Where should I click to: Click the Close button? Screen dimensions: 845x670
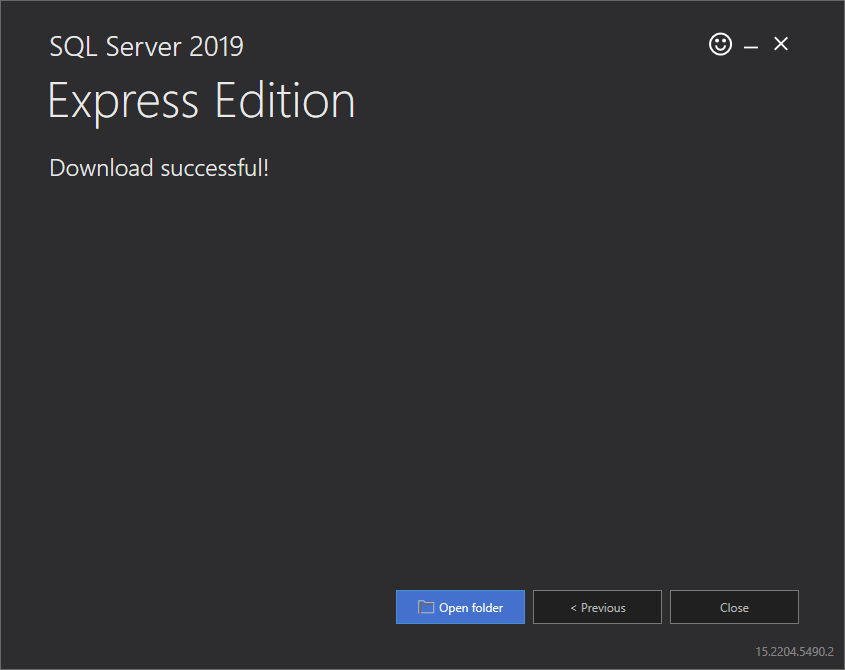pos(734,607)
